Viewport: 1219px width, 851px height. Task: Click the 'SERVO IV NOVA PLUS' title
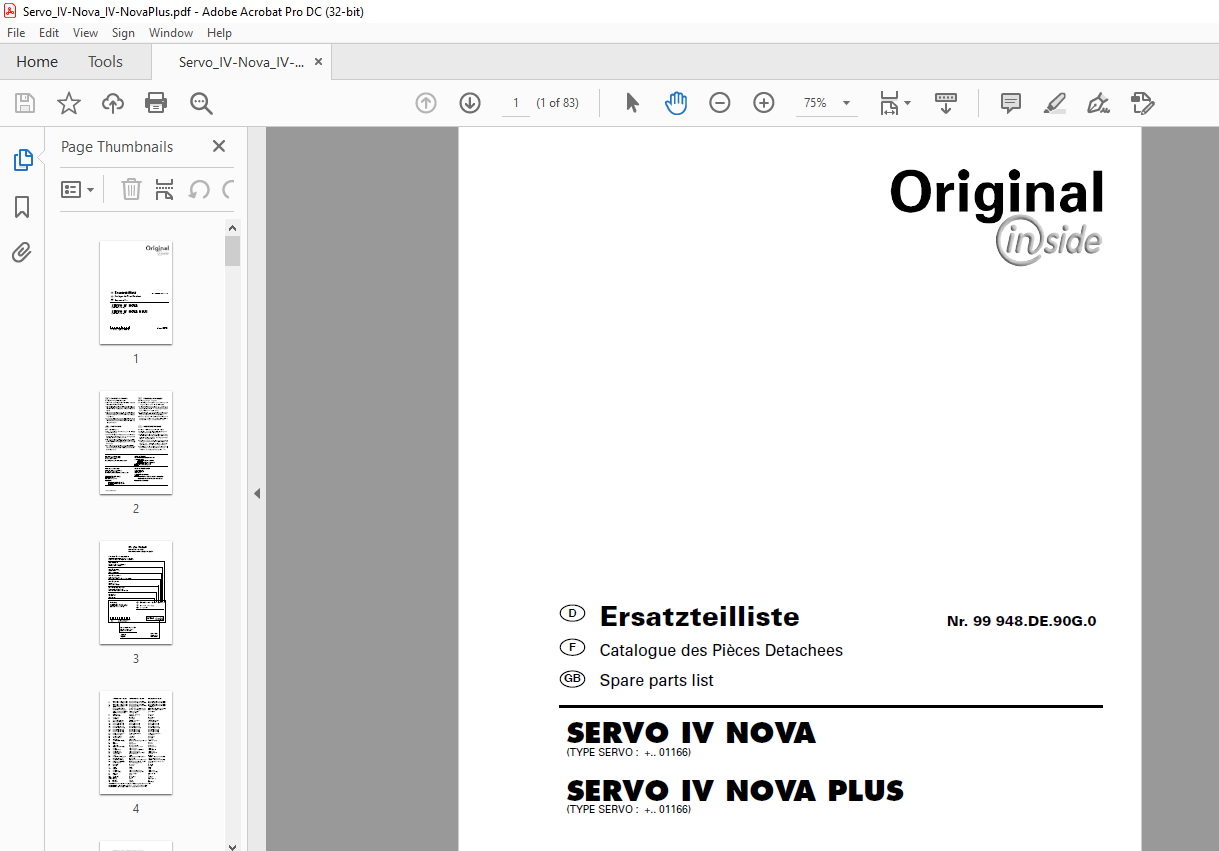[735, 791]
